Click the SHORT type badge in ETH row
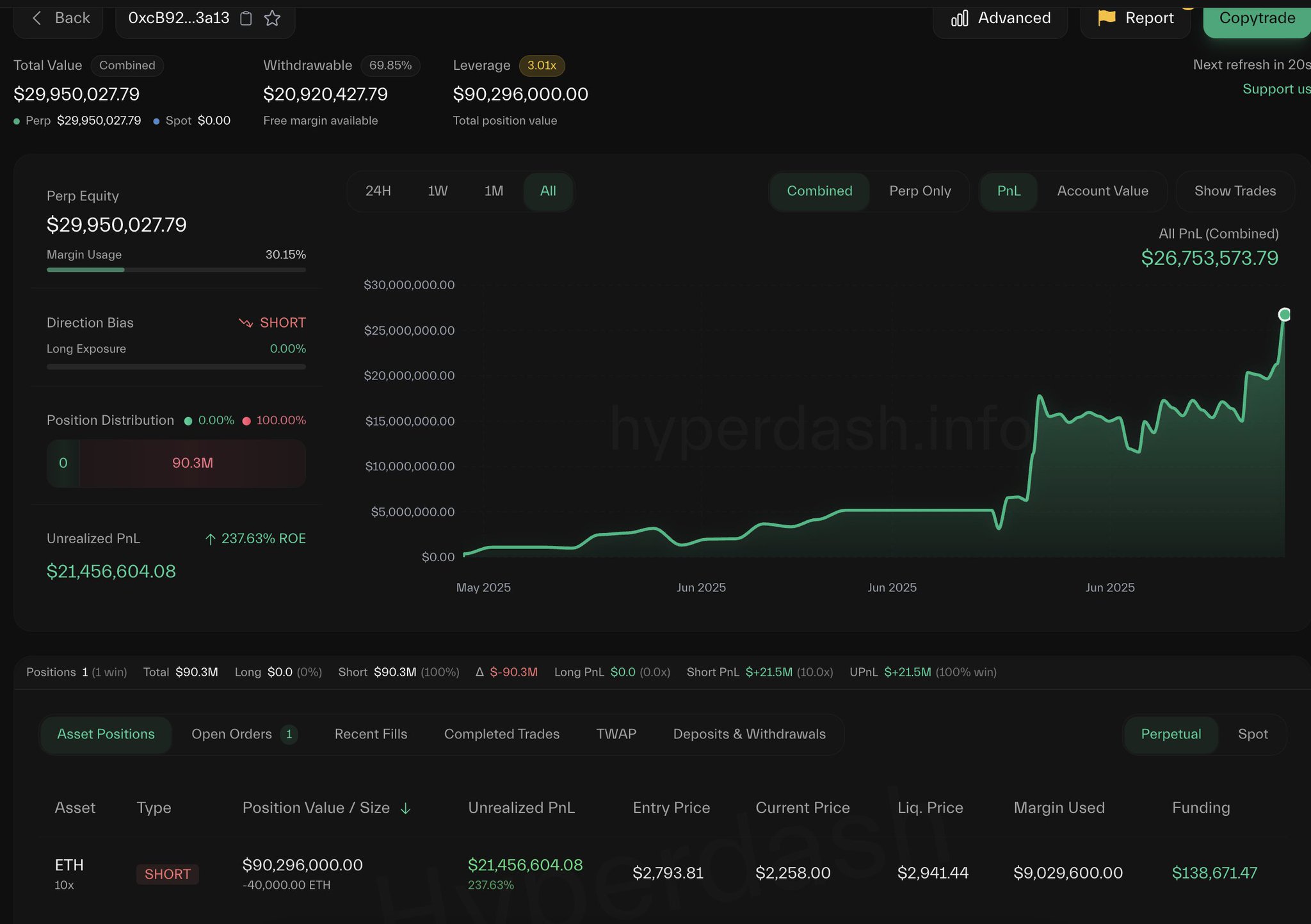 pos(168,874)
